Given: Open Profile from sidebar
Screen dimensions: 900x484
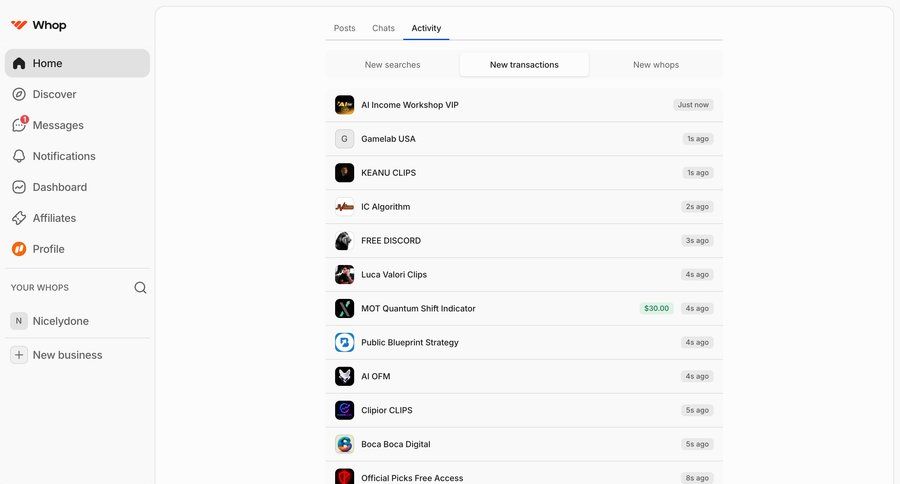Looking at the screenshot, I should click(x=77, y=249).
